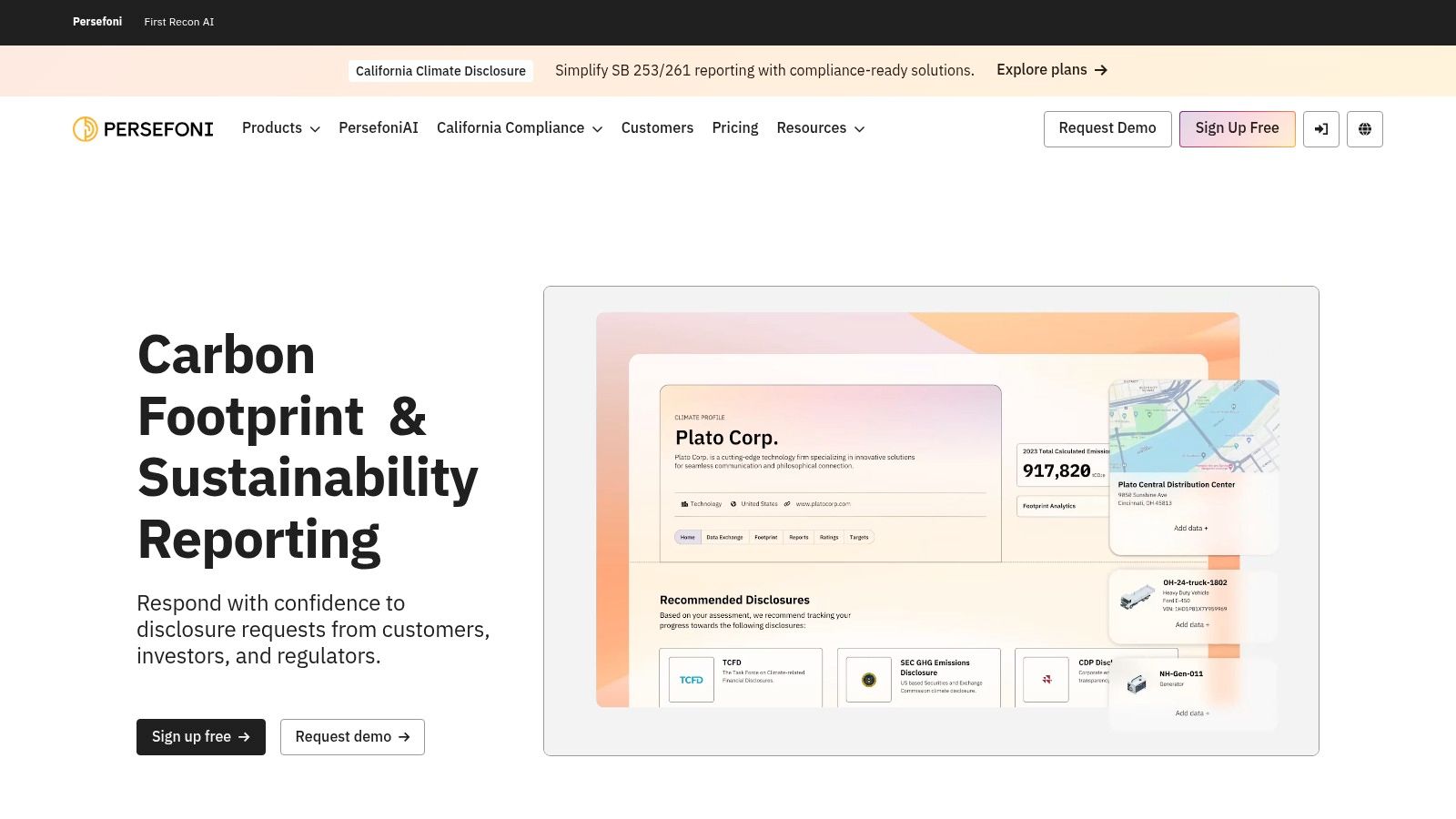
Task: Open the login arrow icon button
Action: (x=1320, y=129)
